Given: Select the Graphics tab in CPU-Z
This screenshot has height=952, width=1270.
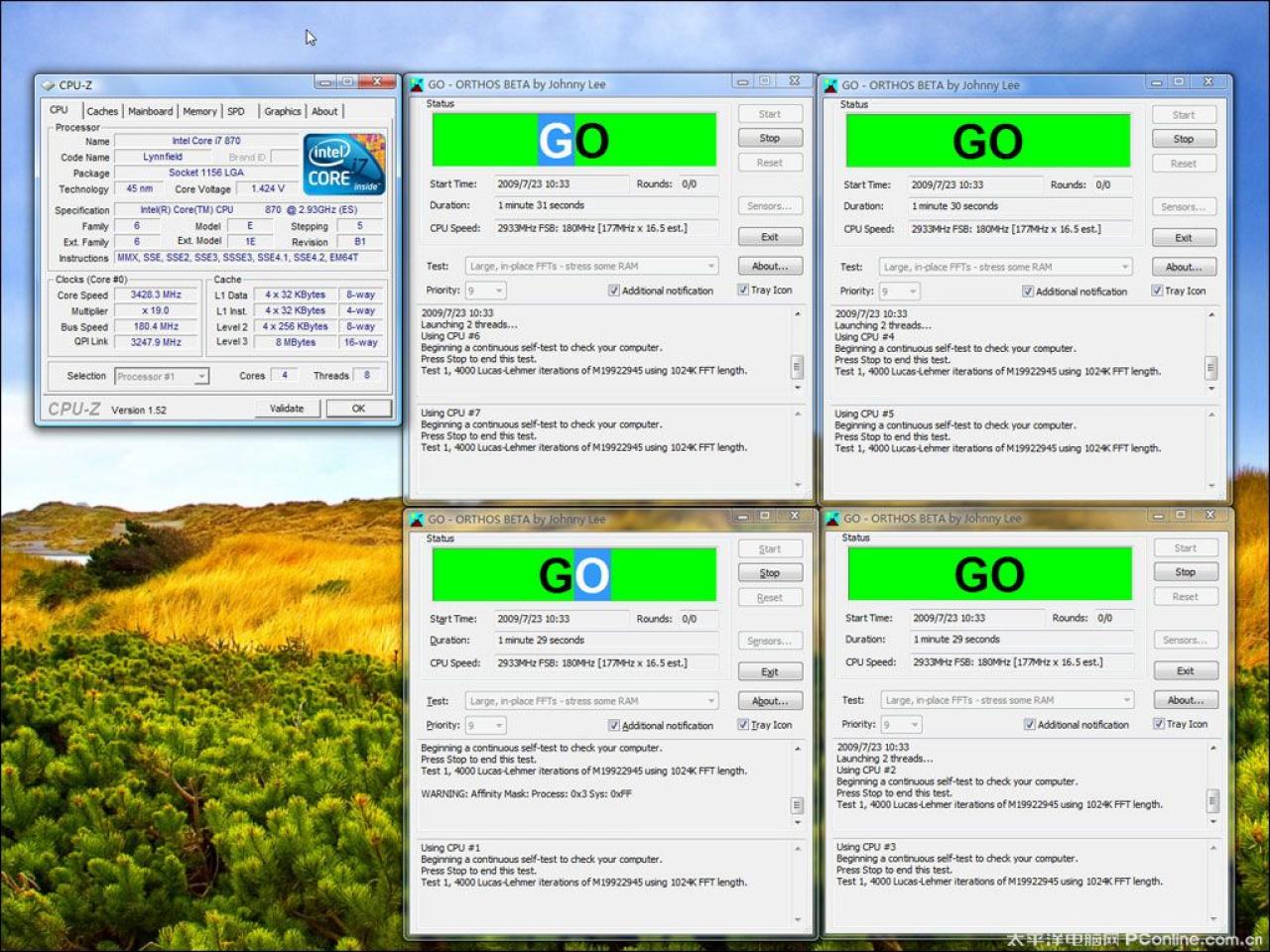Looking at the screenshot, I should tap(283, 111).
